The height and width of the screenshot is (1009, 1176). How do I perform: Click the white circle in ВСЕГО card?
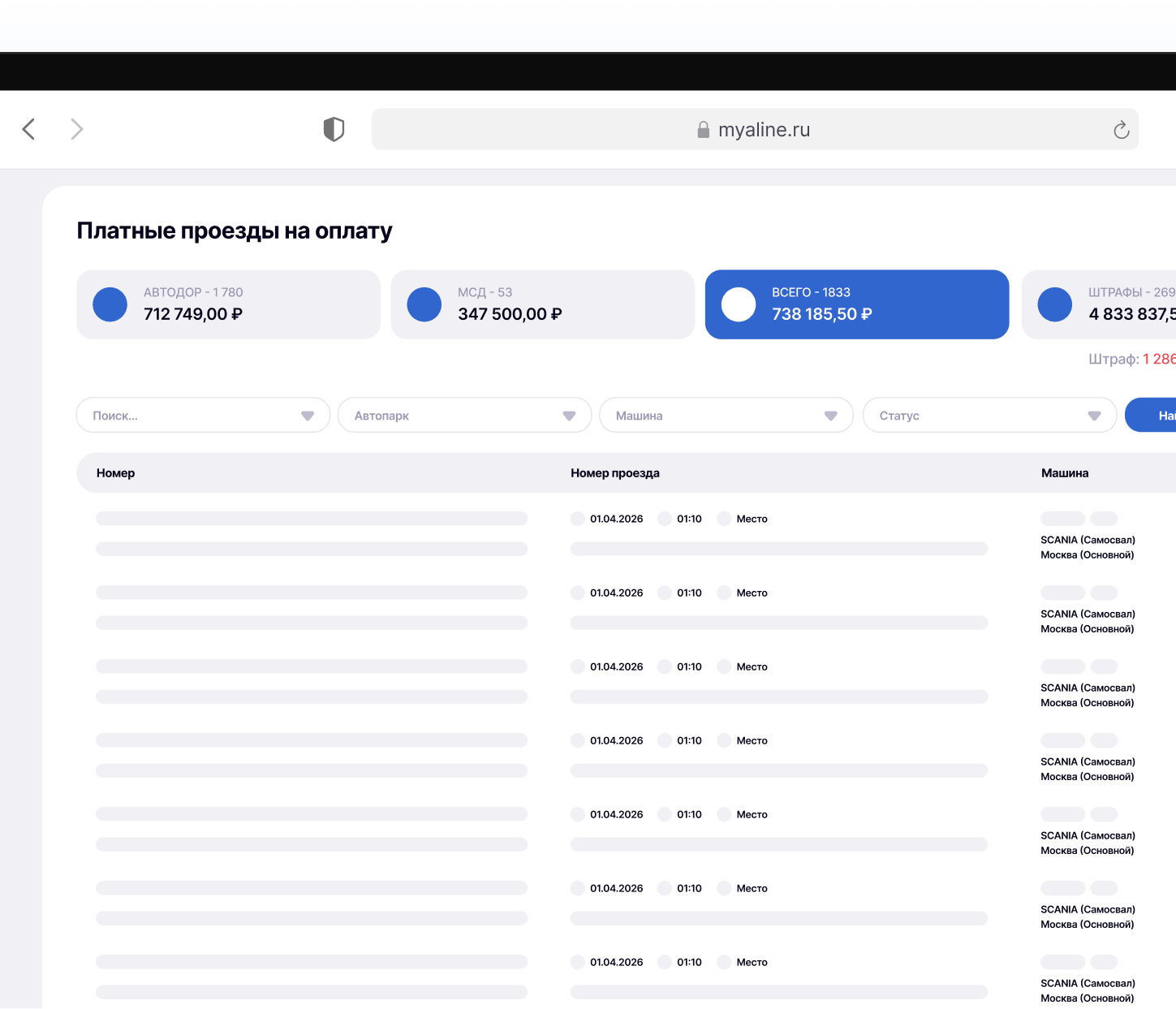coord(739,304)
